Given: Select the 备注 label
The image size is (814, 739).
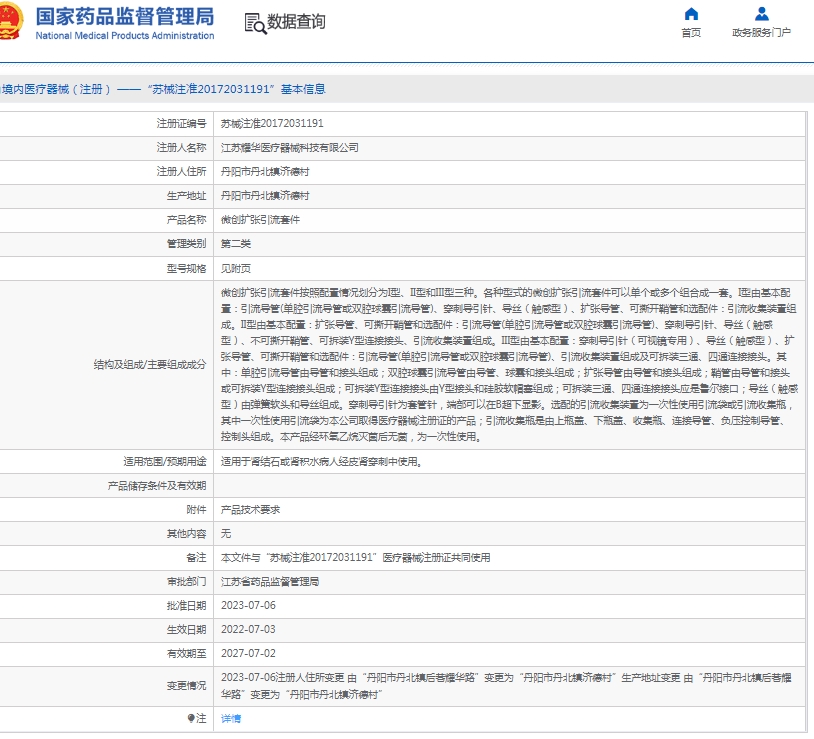Looking at the screenshot, I should (196, 558).
